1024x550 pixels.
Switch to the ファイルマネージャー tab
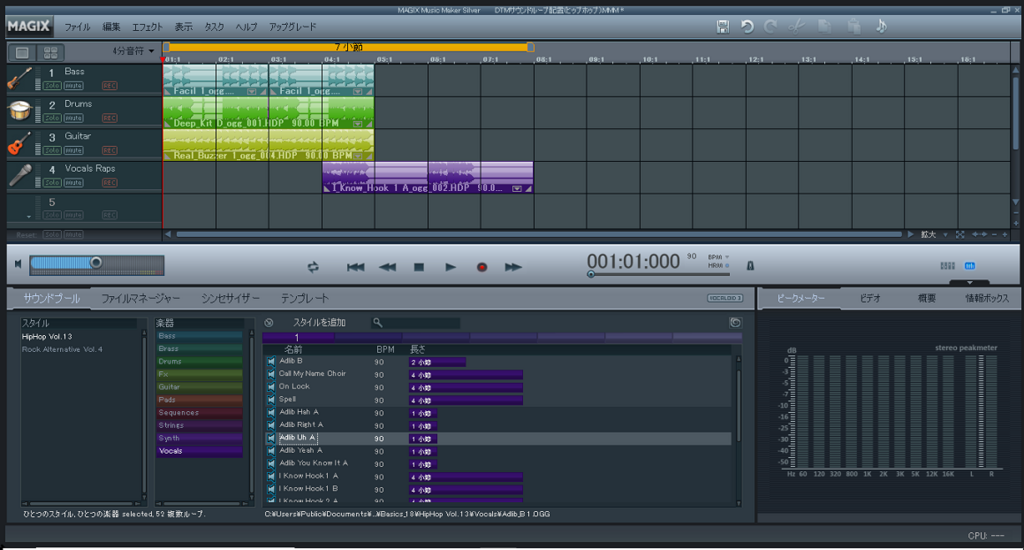pyautogui.click(x=140, y=299)
